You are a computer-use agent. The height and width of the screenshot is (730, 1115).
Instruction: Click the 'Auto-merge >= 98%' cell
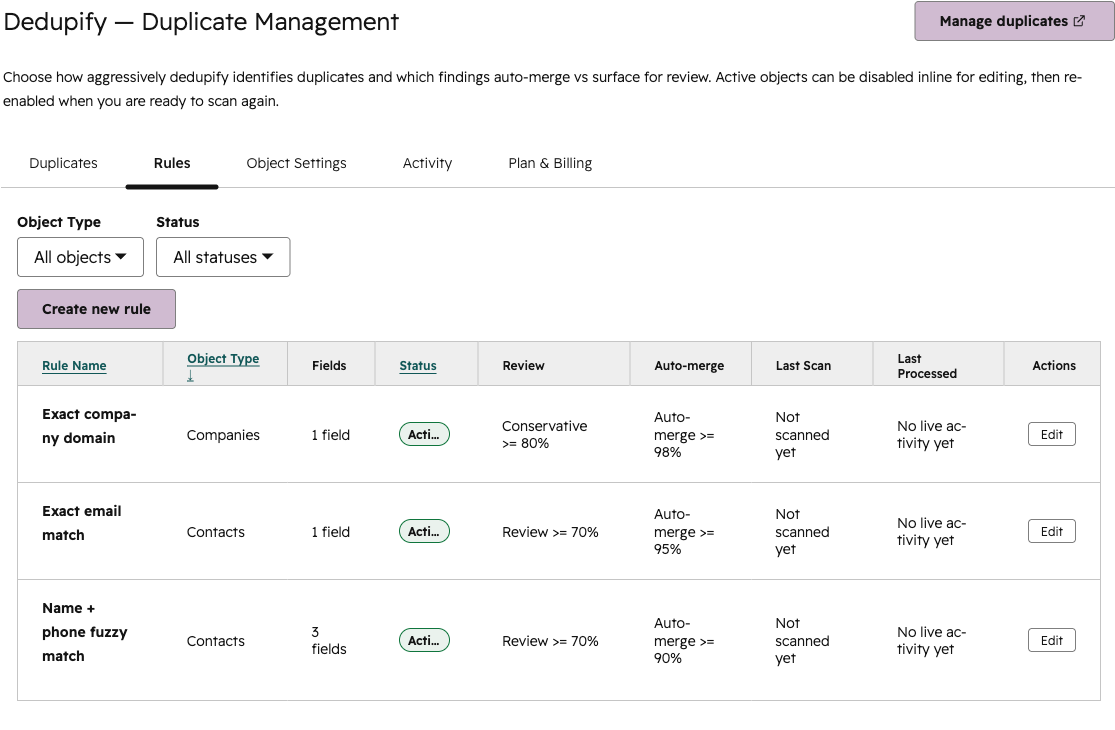(684, 434)
